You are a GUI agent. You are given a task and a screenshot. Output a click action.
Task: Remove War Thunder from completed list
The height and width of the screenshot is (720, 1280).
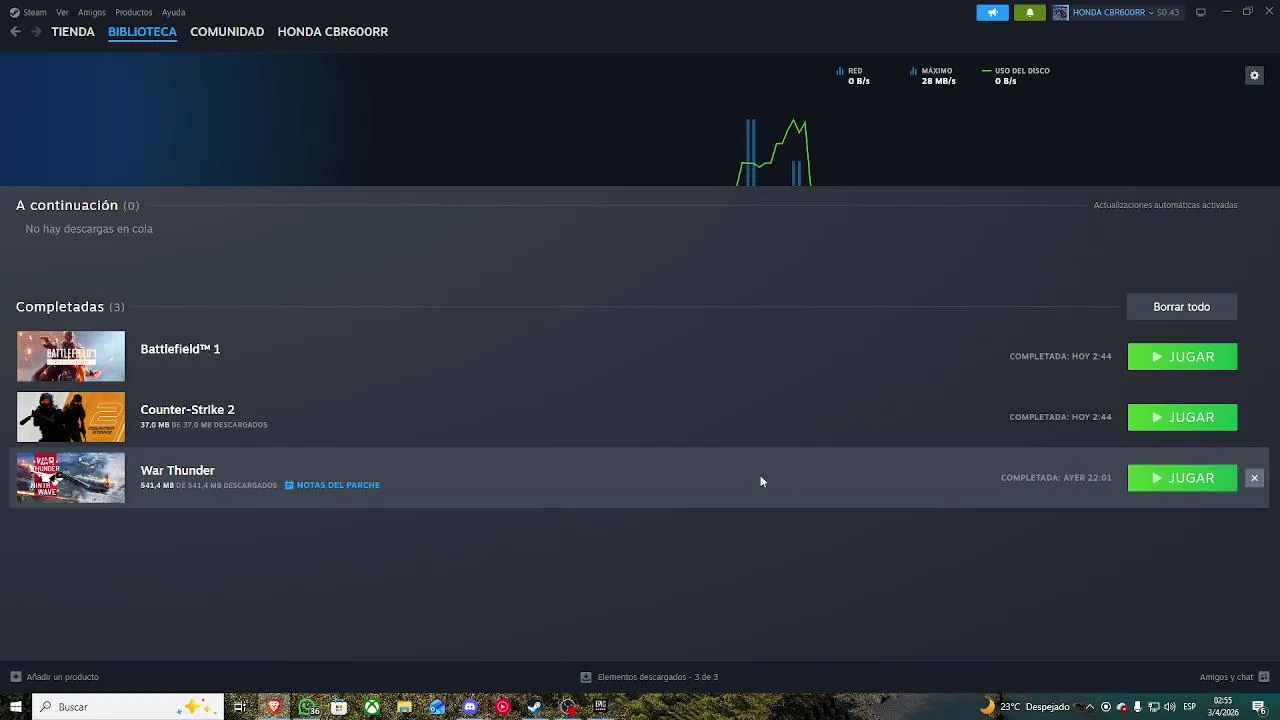[x=1254, y=478]
